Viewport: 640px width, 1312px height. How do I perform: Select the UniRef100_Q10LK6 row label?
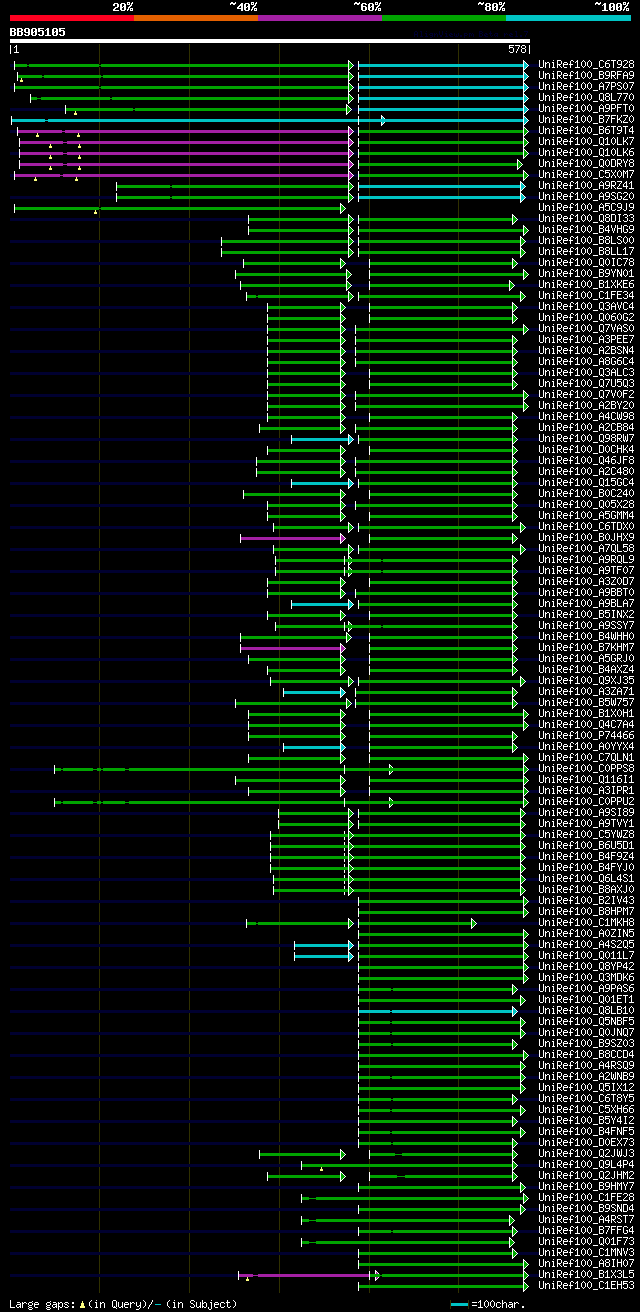(x=586, y=152)
